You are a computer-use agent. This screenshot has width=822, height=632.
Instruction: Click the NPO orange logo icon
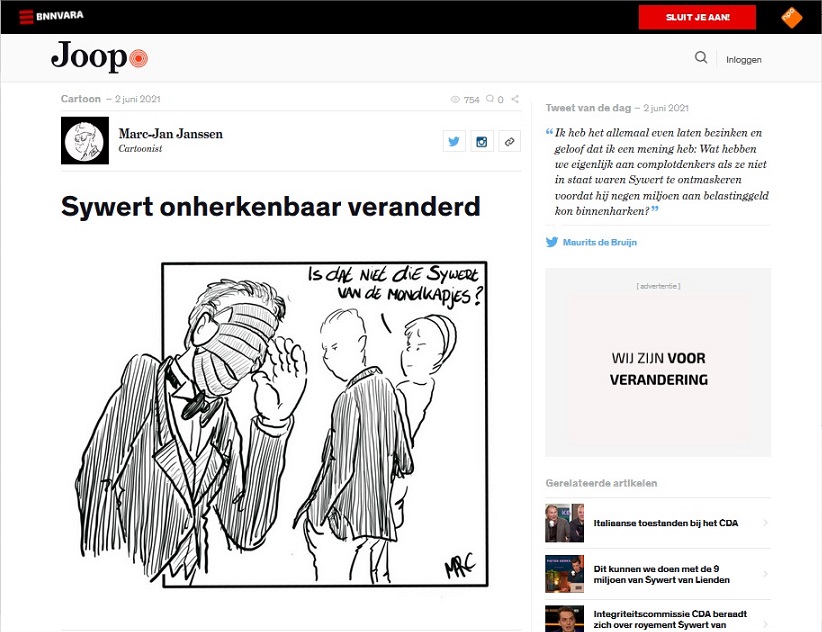[792, 17]
